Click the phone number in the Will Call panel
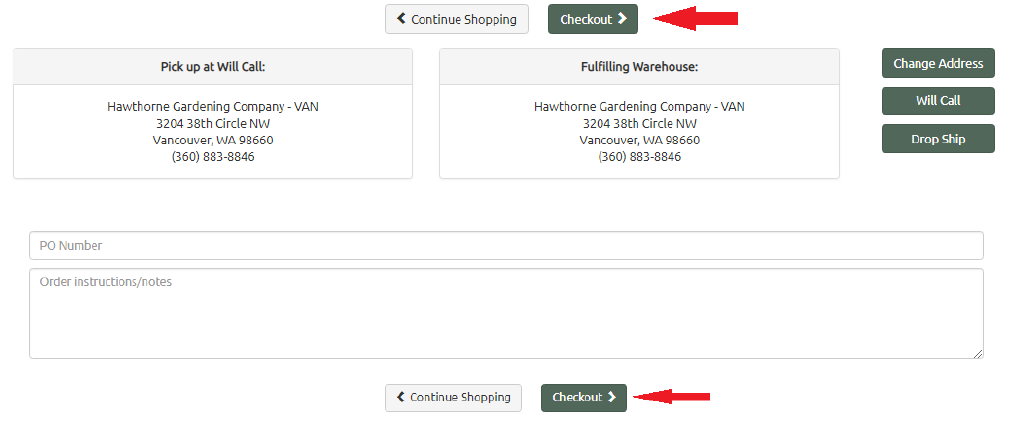Viewport: 1025px width, 428px height. [213, 157]
